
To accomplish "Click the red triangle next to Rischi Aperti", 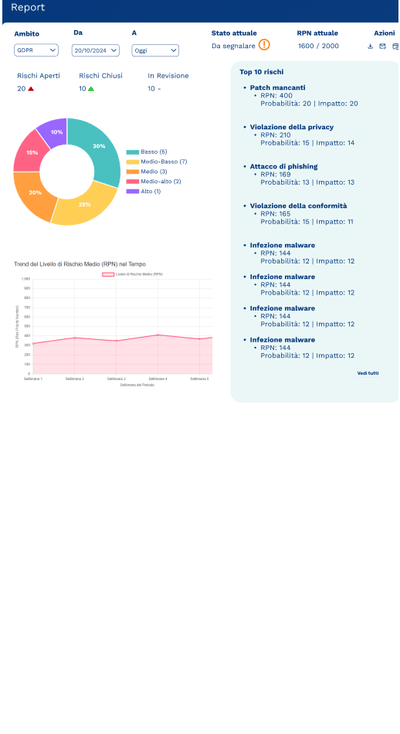I will point(31,88).
